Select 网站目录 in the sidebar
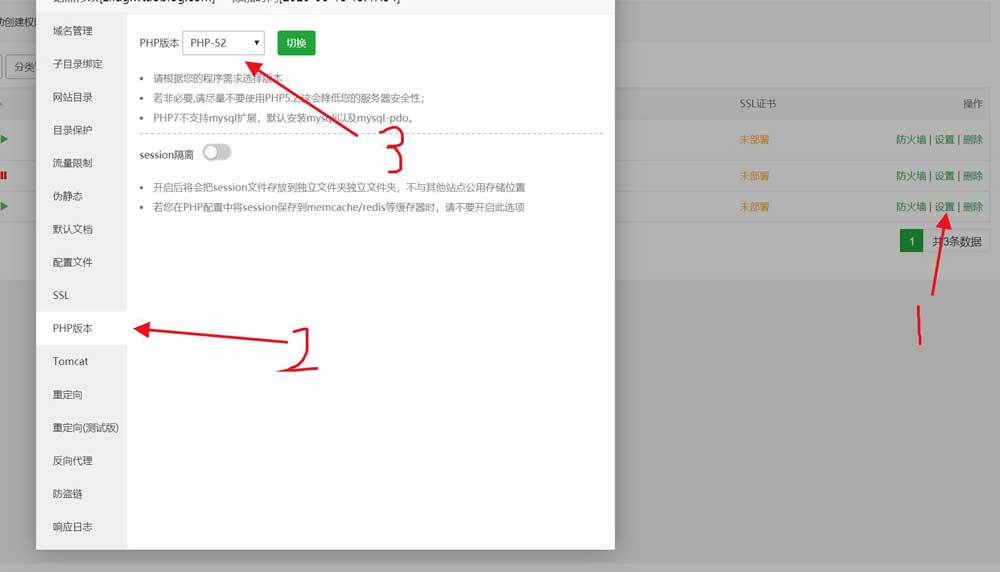 [x=73, y=97]
